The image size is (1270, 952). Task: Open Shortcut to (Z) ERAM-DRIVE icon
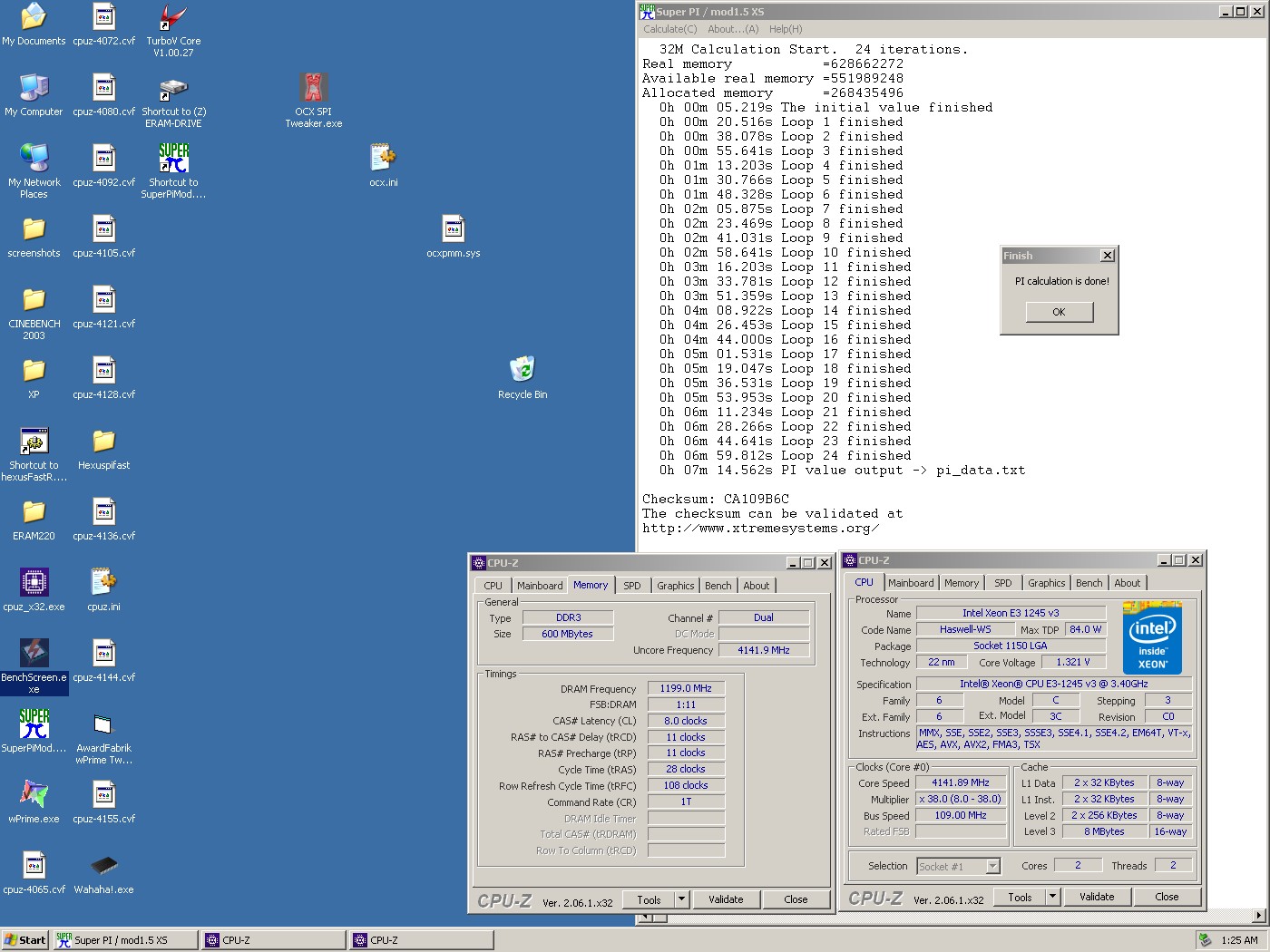tap(173, 100)
